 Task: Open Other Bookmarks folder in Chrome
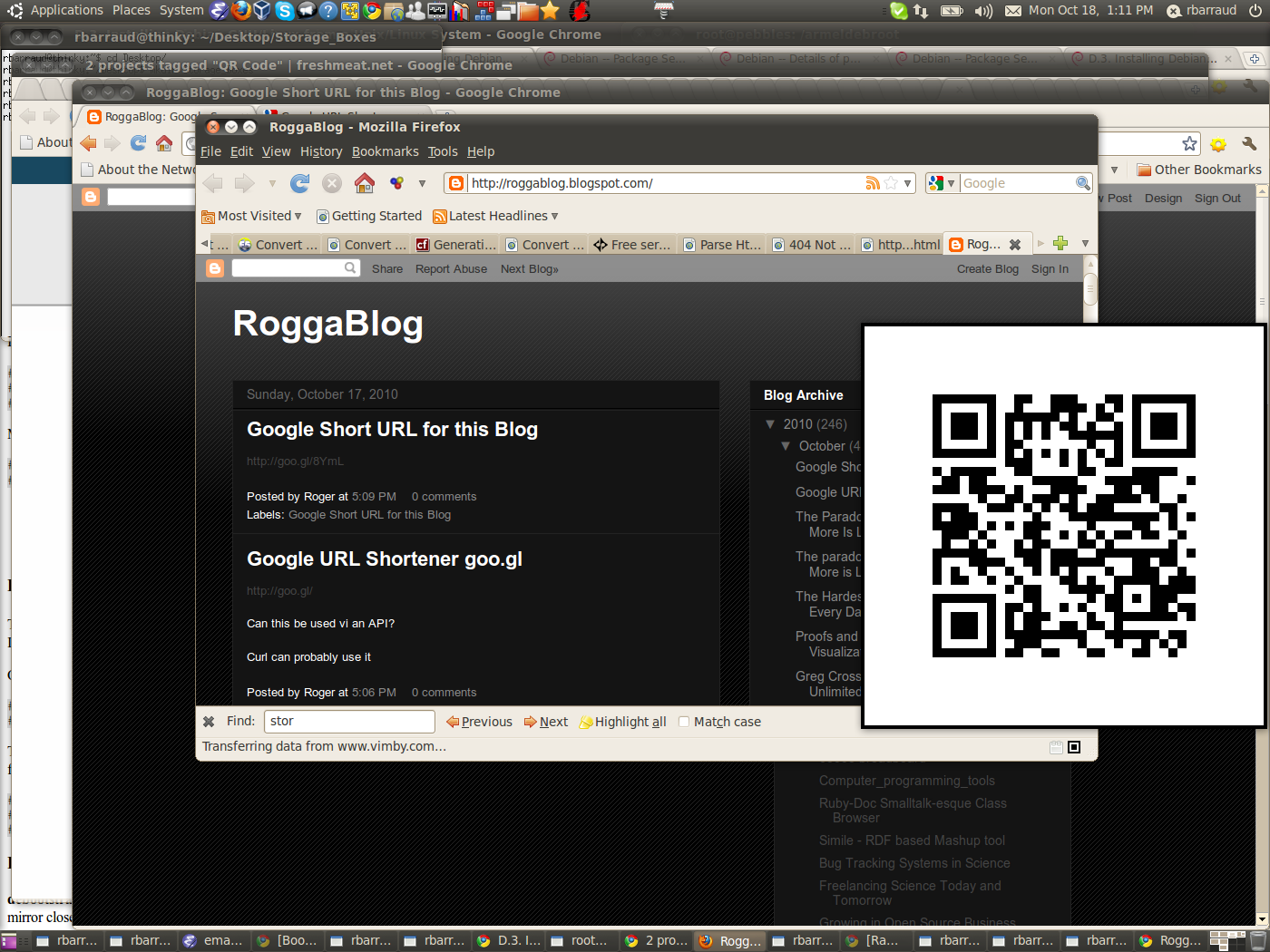coord(1198,170)
